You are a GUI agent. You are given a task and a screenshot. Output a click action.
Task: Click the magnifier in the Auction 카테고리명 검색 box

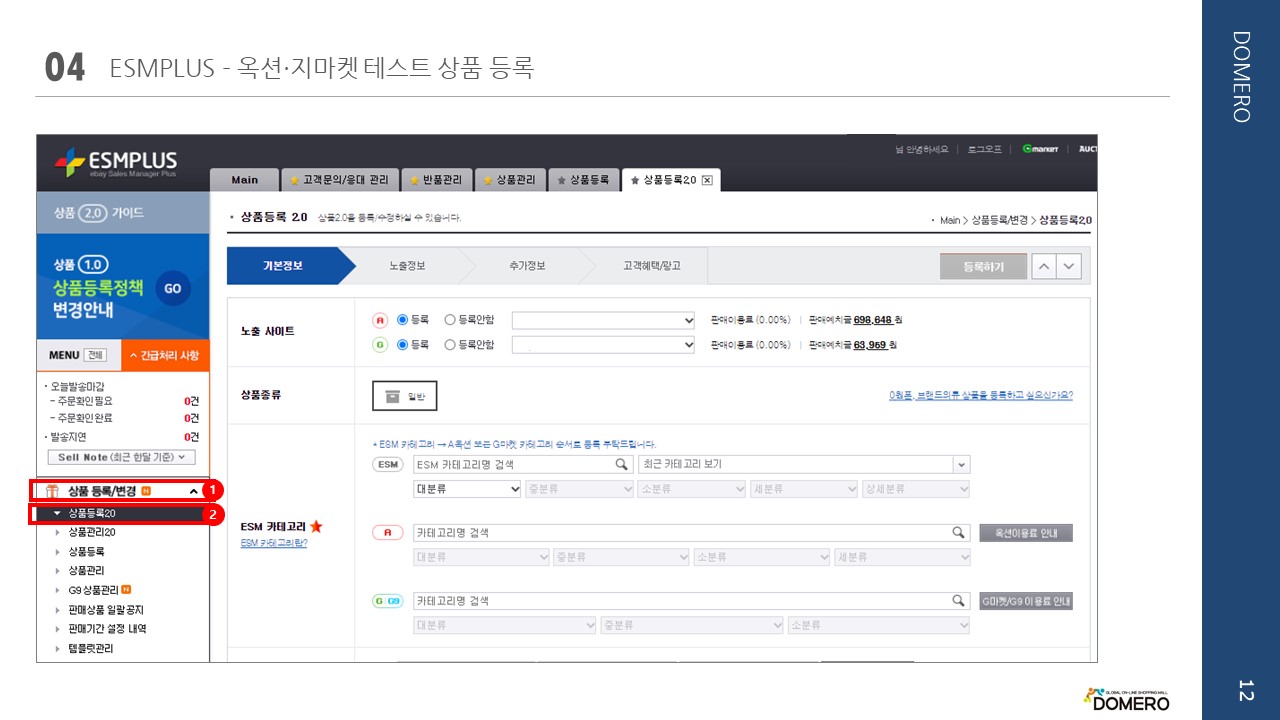[x=957, y=533]
